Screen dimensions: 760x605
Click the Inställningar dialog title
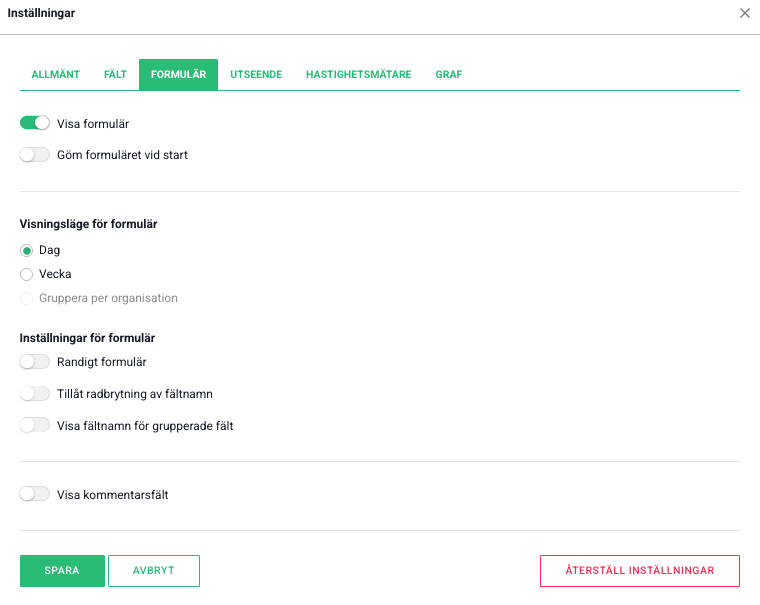pyautogui.click(x=41, y=13)
